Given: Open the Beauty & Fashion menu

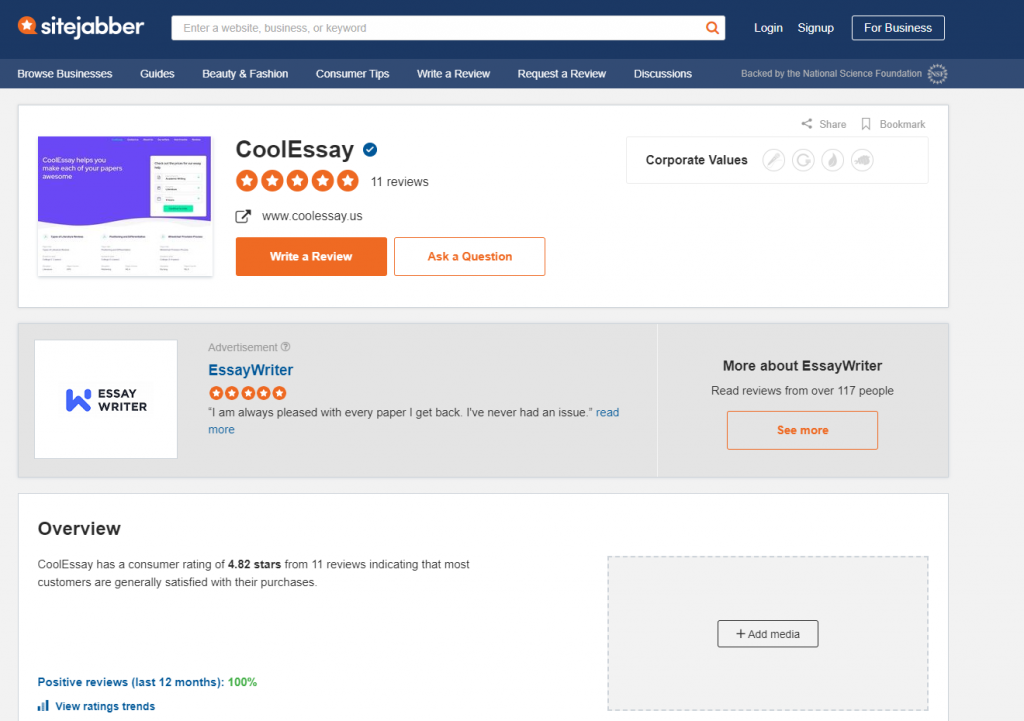Looking at the screenshot, I should click(x=245, y=74).
